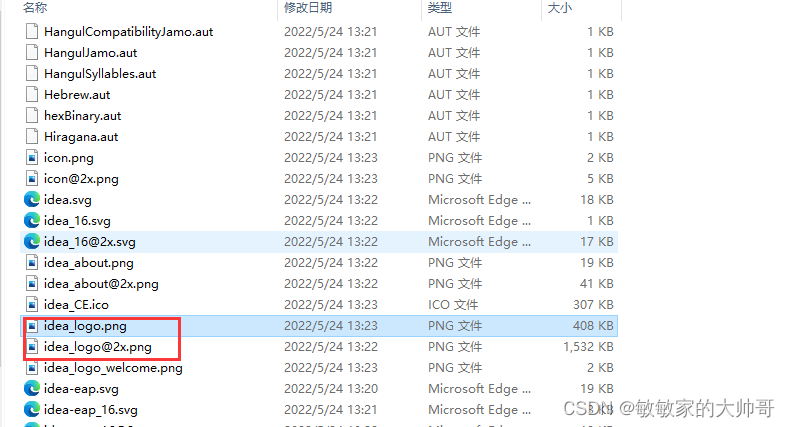Select file name idea_logo@2x.png
The image size is (790, 427).
pos(98,347)
